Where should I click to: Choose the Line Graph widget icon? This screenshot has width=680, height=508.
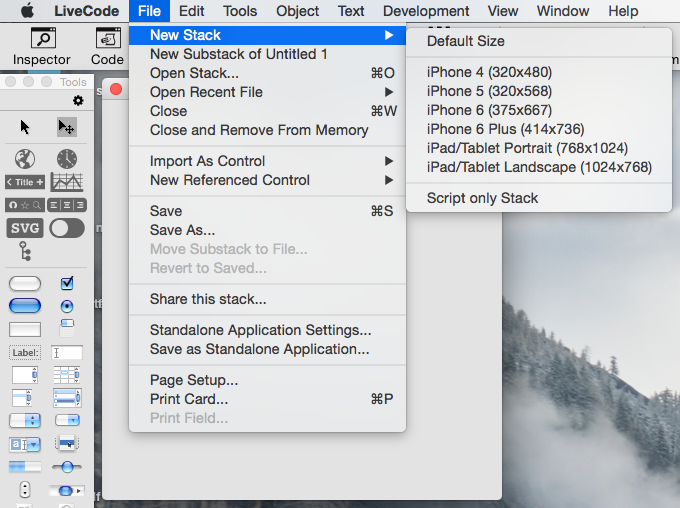point(67,182)
